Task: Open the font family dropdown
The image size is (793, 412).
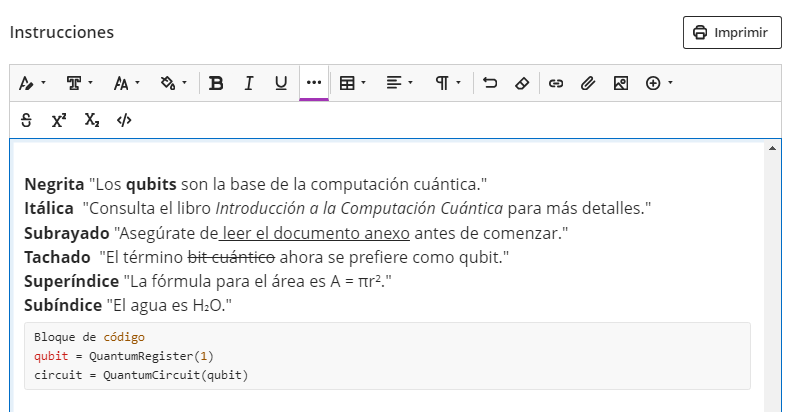Action: 79,83
